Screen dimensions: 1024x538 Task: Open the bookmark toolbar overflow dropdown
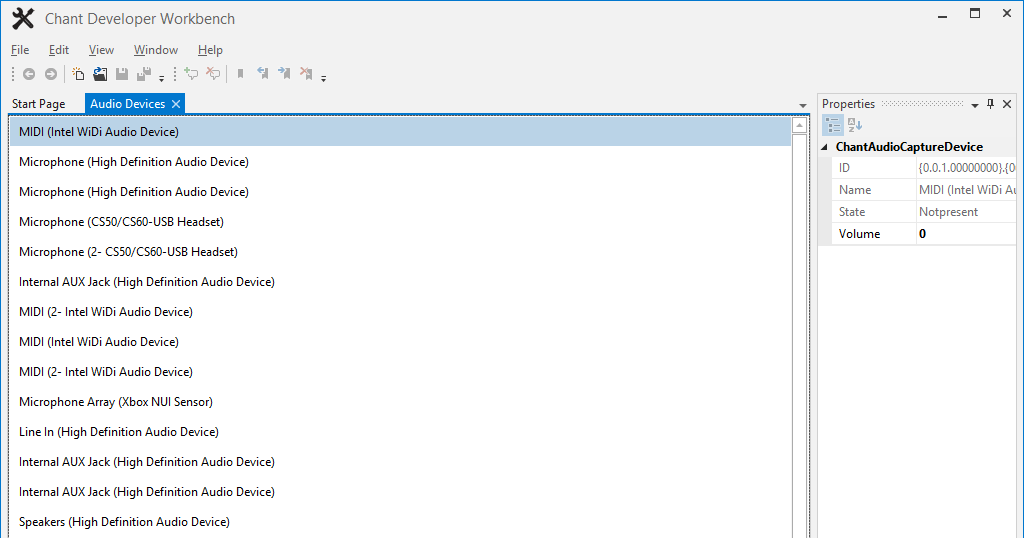(323, 79)
